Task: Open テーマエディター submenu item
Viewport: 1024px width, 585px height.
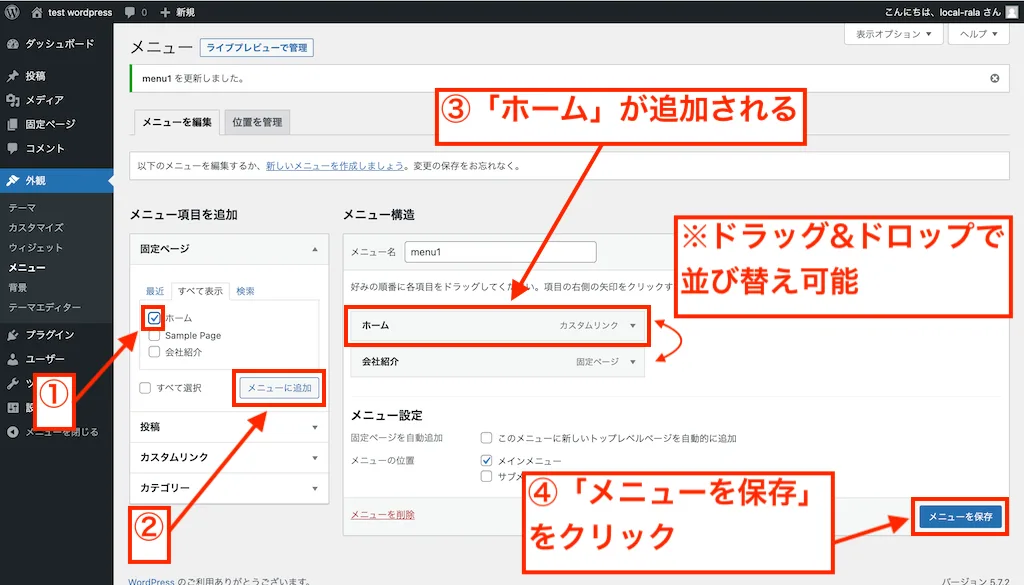Action: [44, 307]
